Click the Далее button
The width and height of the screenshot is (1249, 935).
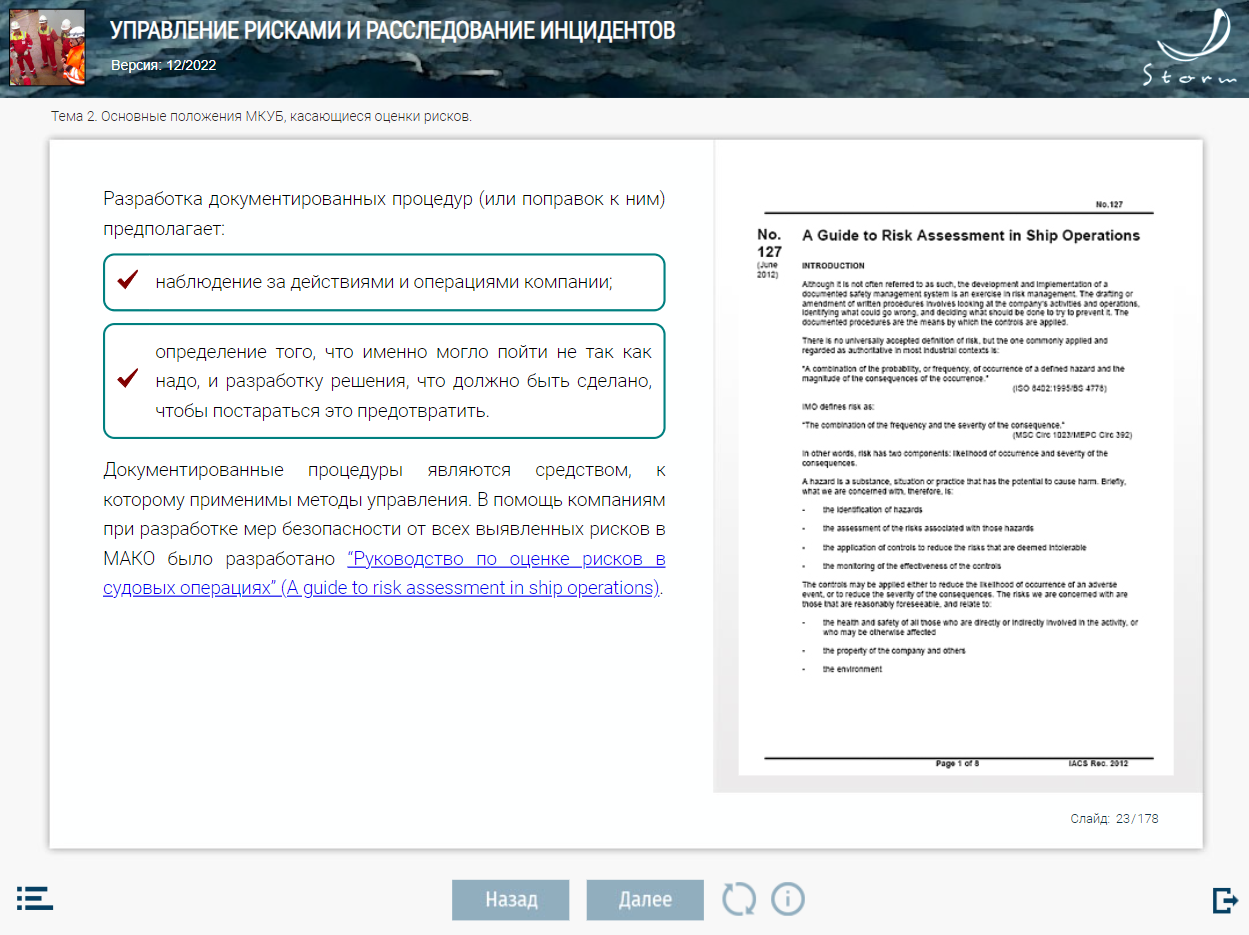pos(645,899)
